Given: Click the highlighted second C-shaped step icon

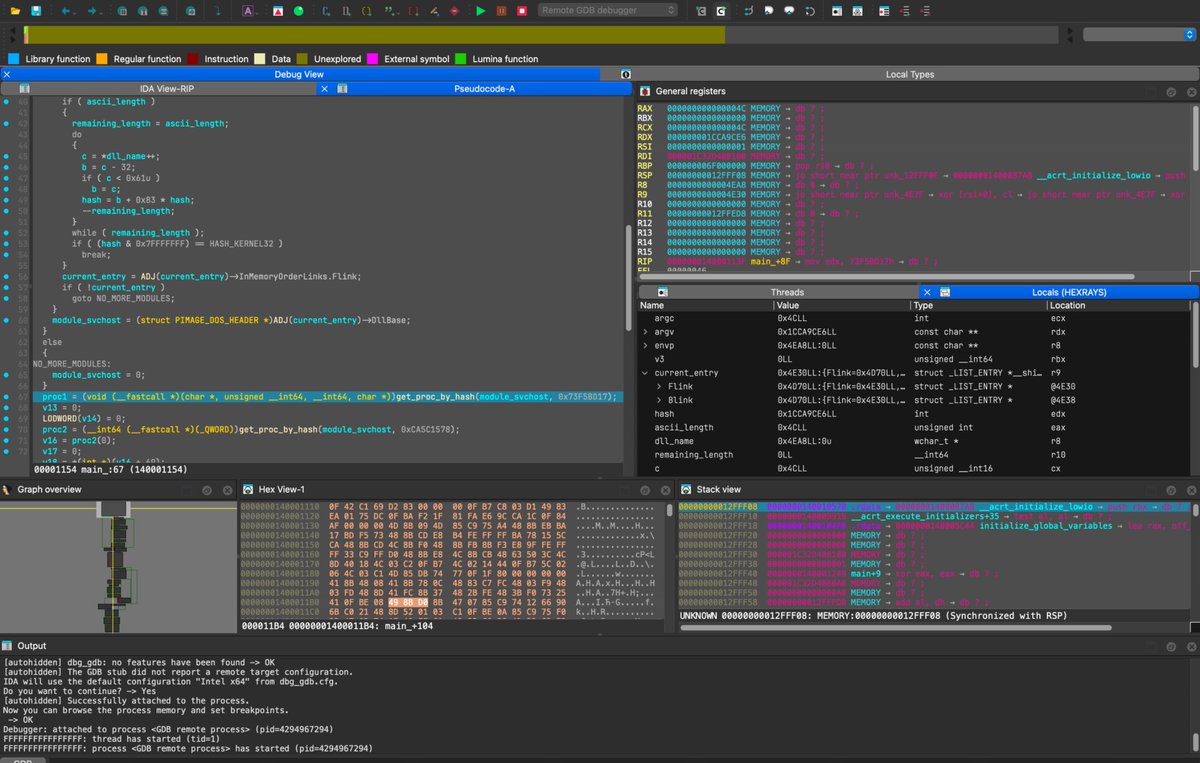Looking at the screenshot, I should [721, 11].
